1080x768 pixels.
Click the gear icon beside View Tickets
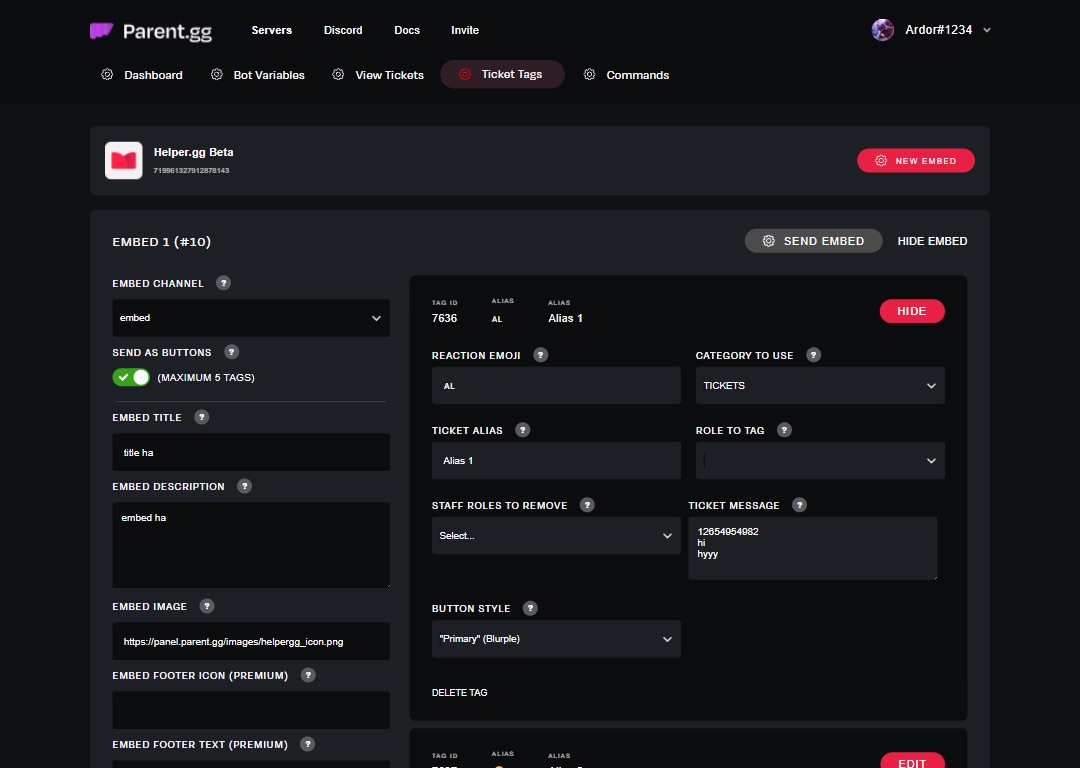click(x=338, y=74)
